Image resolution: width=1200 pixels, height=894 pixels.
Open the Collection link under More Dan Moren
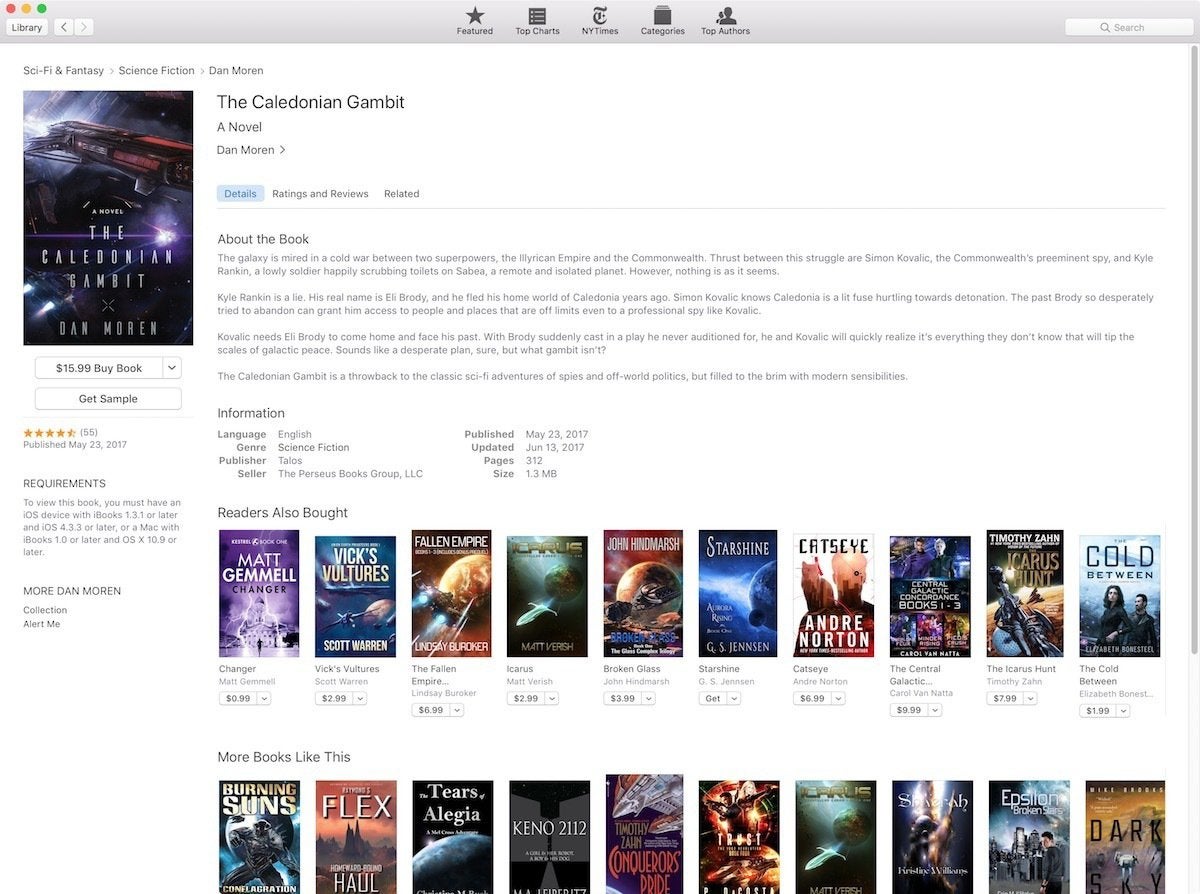point(45,610)
